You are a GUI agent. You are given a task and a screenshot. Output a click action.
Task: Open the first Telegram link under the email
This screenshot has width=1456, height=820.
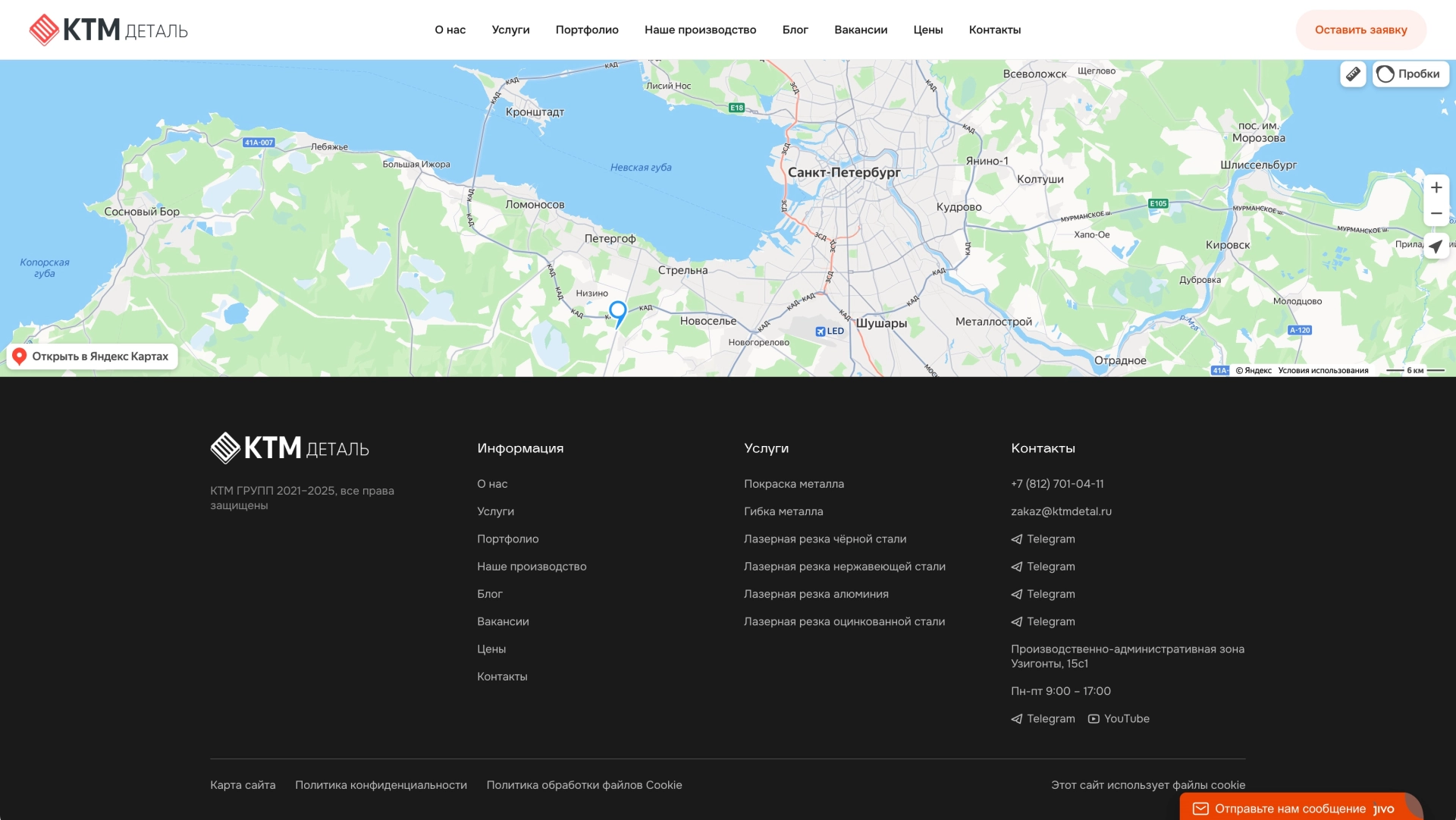pyautogui.click(x=1043, y=539)
